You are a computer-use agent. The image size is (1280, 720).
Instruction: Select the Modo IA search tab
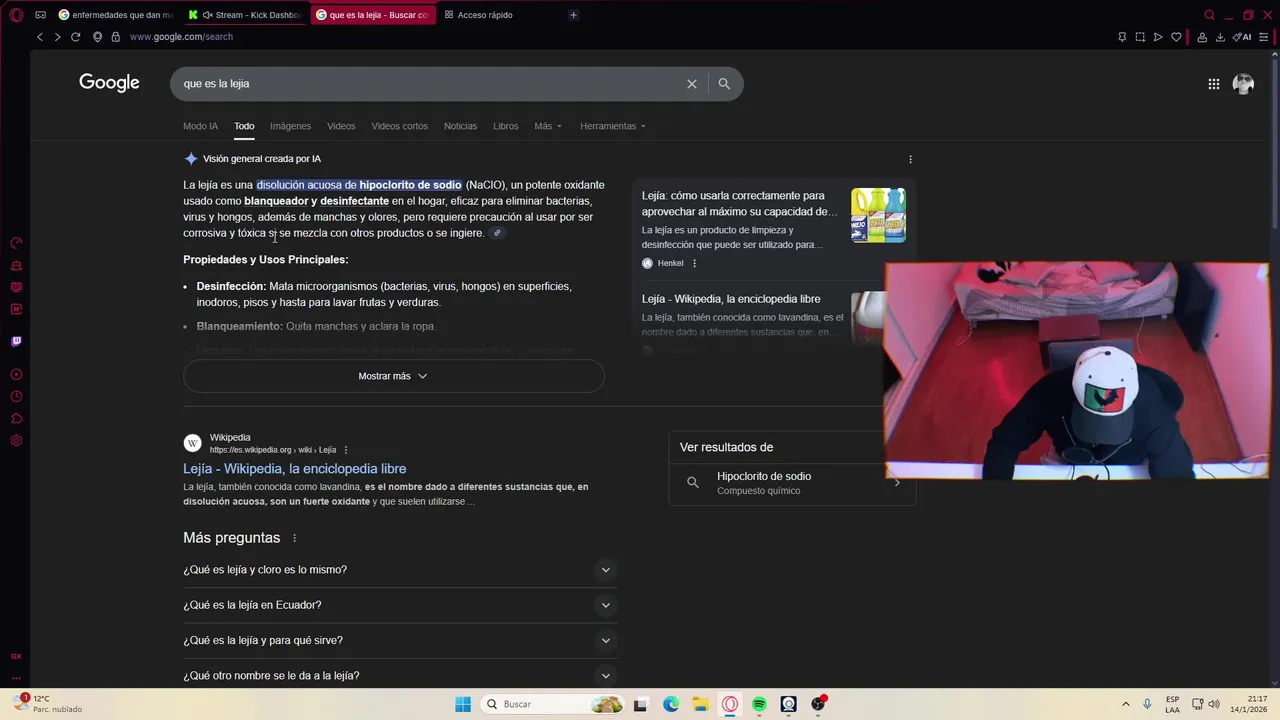[x=200, y=126]
